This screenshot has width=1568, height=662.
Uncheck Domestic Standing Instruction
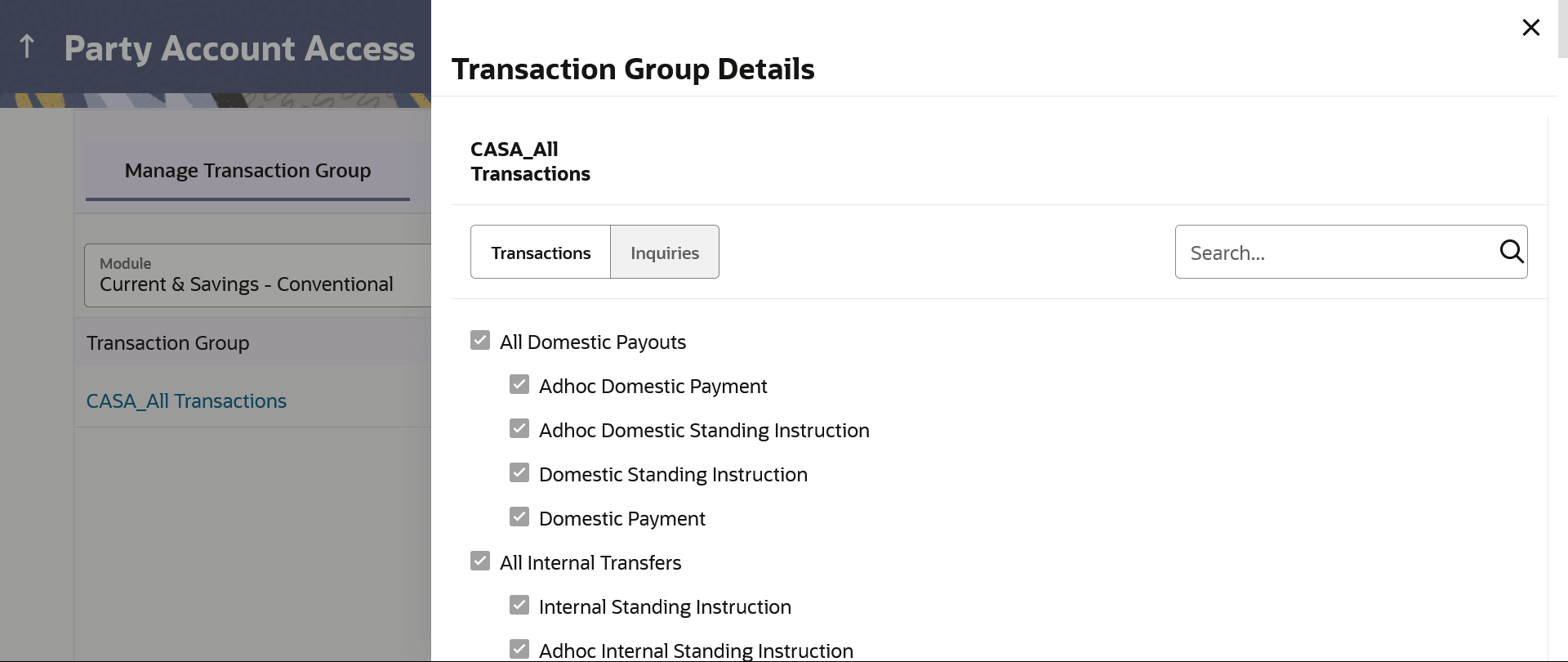pyautogui.click(x=519, y=473)
